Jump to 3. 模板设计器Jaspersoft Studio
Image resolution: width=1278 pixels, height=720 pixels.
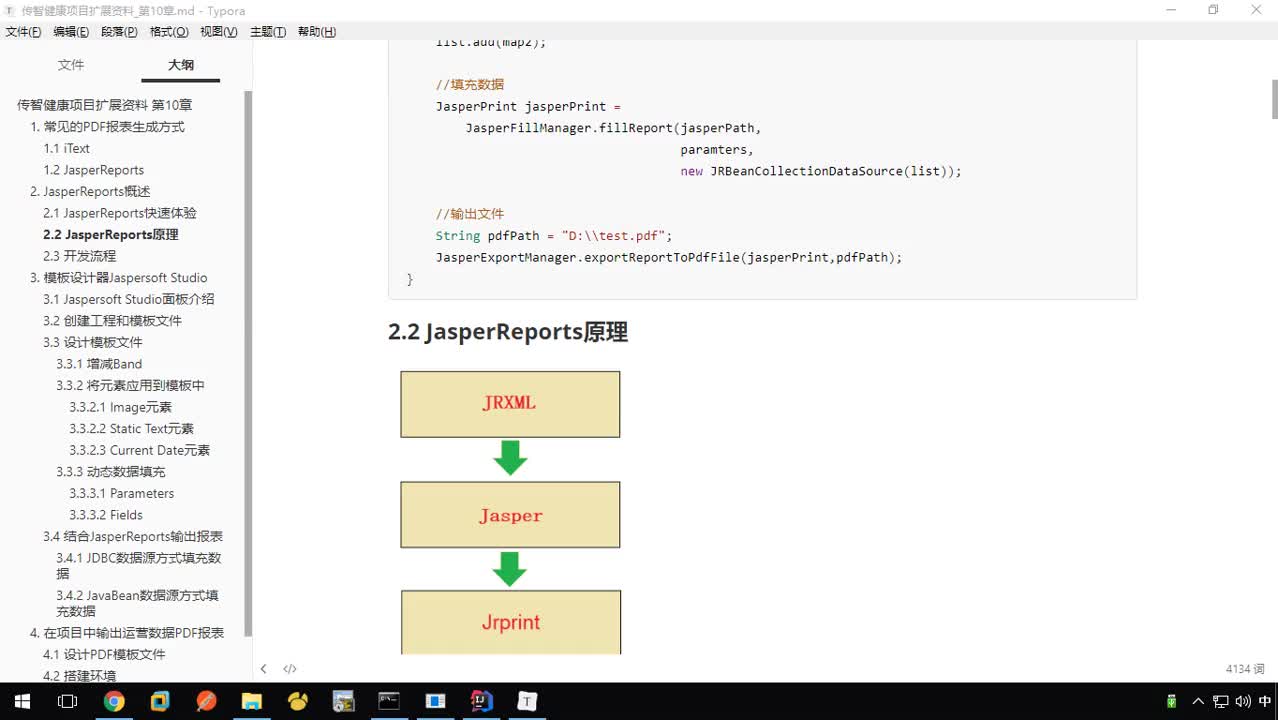pos(119,278)
